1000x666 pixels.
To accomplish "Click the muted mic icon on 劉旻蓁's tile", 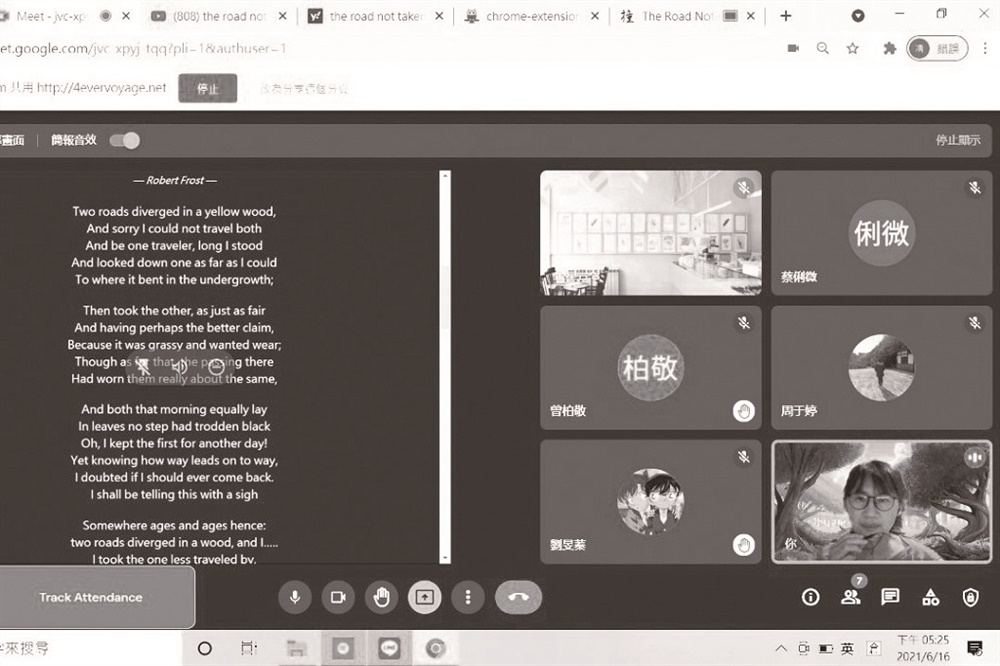I will click(x=744, y=457).
